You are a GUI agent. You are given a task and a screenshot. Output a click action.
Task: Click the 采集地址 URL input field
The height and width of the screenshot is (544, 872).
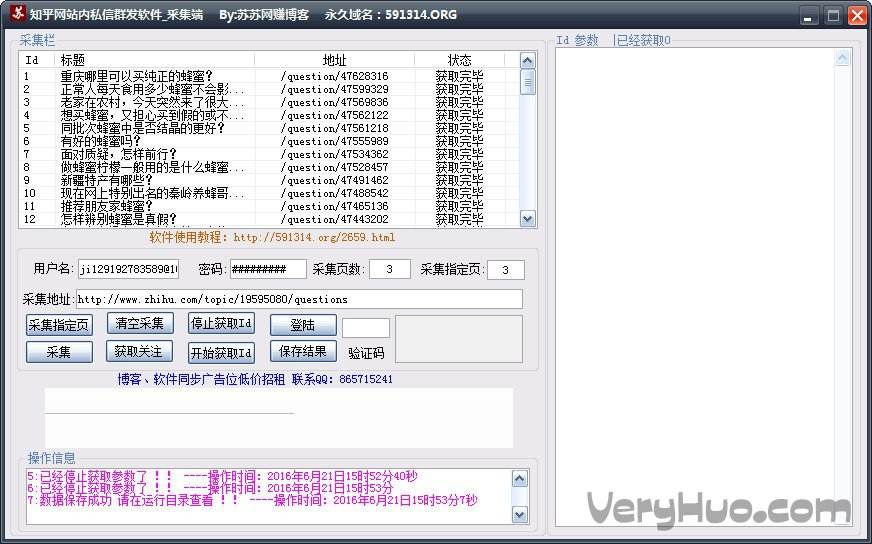[x=299, y=299]
